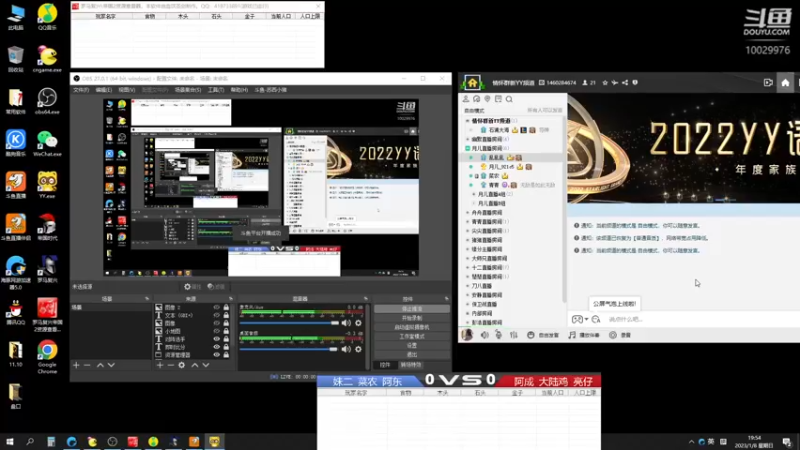Viewport: 800px width, 450px height.
Task: Open the WeChat.exe desktop icon
Action: pos(47,143)
